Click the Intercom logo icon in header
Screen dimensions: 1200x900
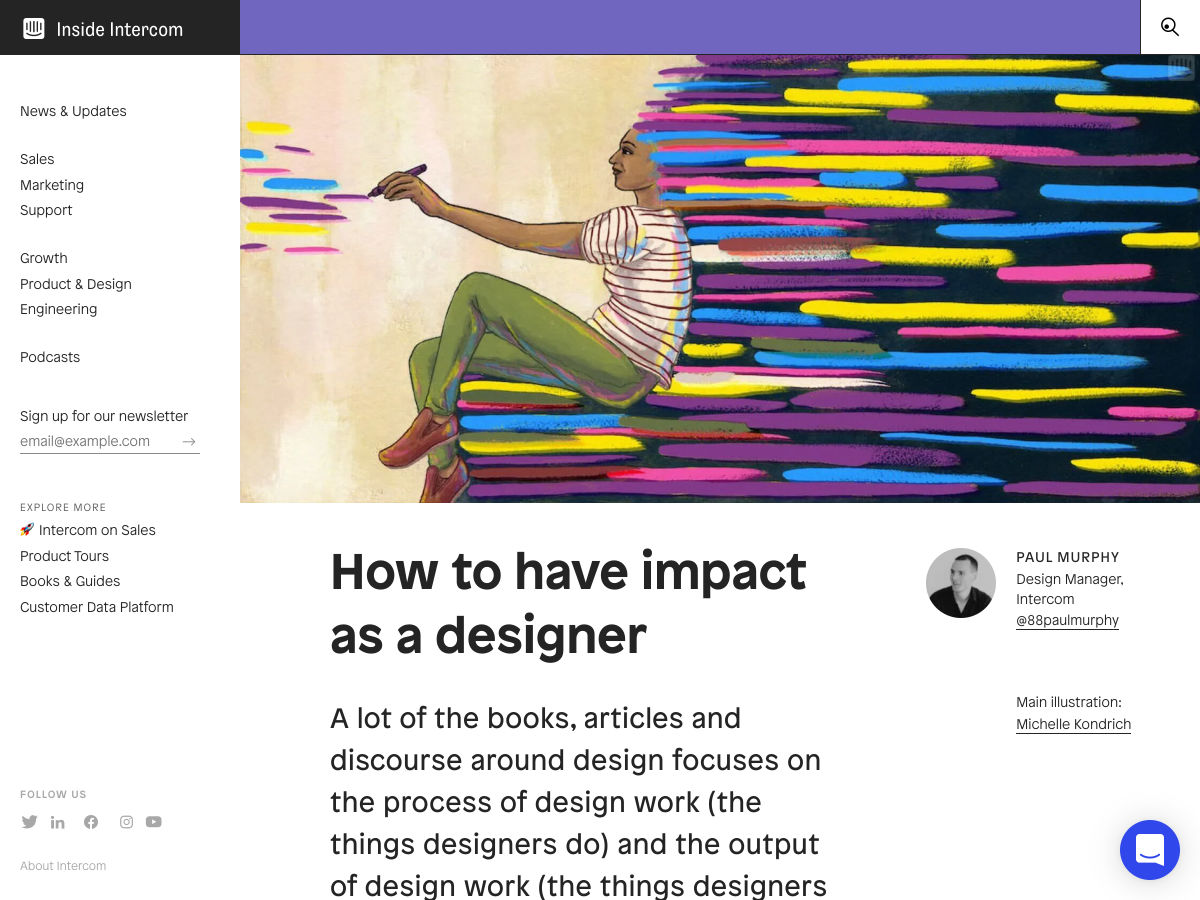coord(34,29)
